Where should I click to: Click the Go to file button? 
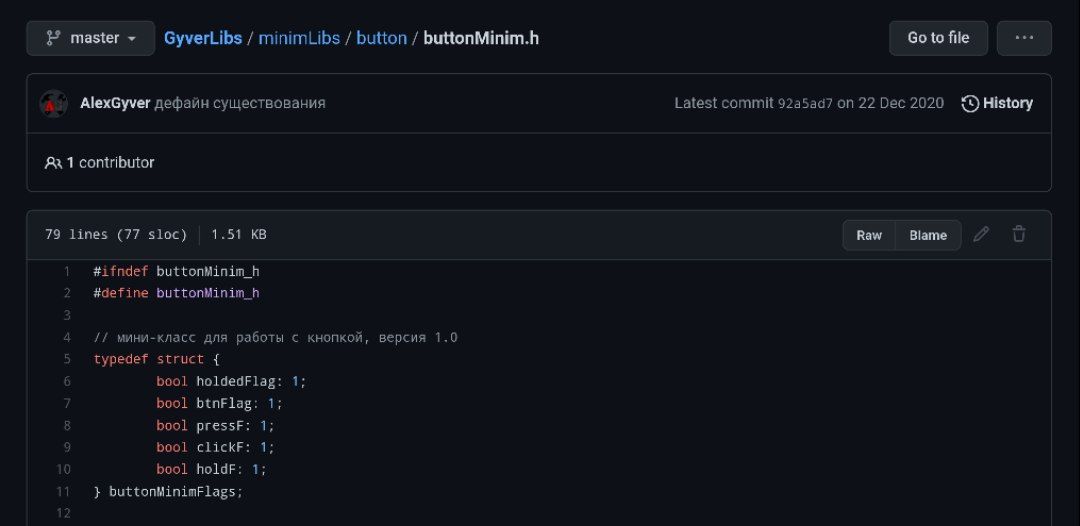point(938,38)
